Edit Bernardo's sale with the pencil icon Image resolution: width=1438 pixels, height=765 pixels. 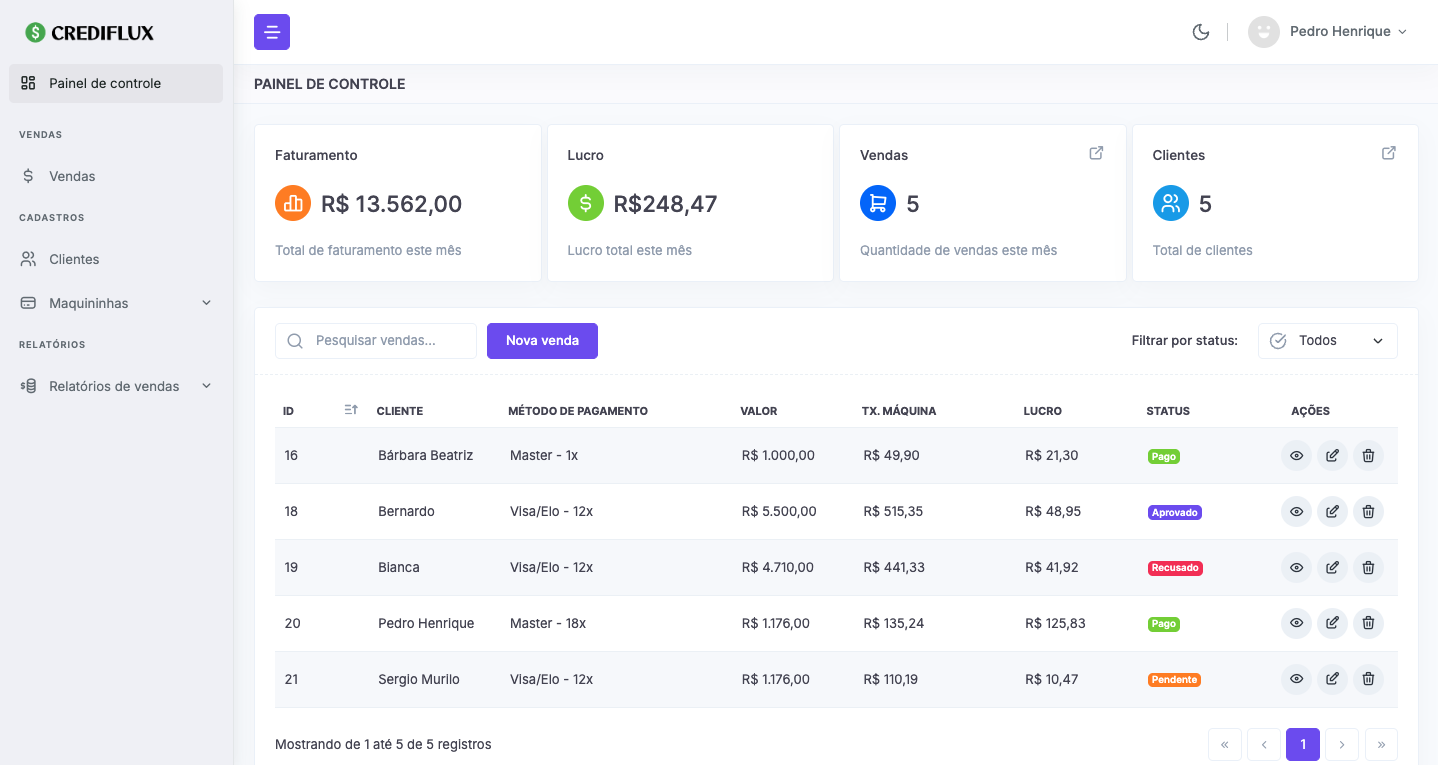point(1332,512)
